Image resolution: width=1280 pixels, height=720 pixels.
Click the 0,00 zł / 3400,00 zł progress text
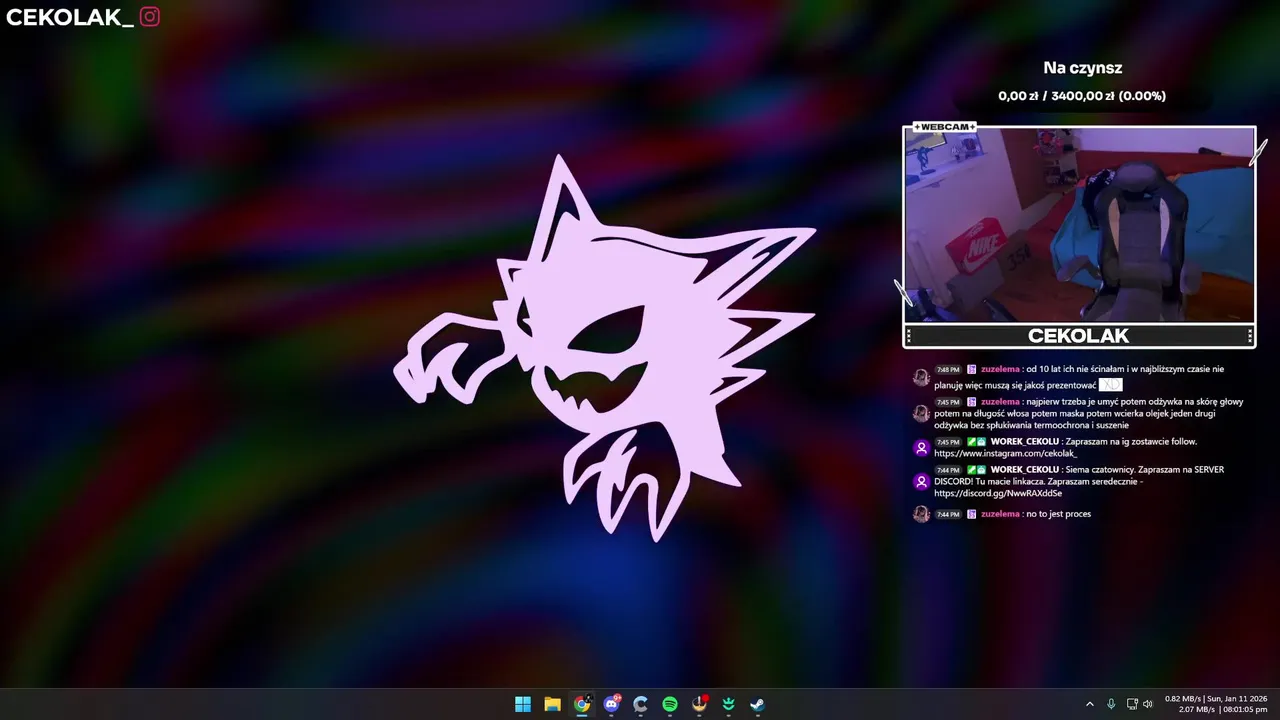(x=1082, y=96)
